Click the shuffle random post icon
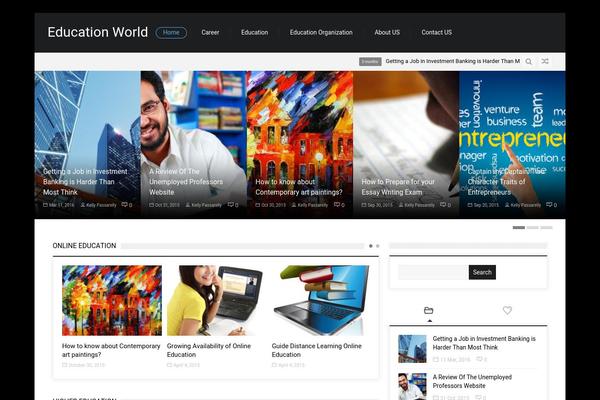600x400 pixels. pyautogui.click(x=545, y=61)
